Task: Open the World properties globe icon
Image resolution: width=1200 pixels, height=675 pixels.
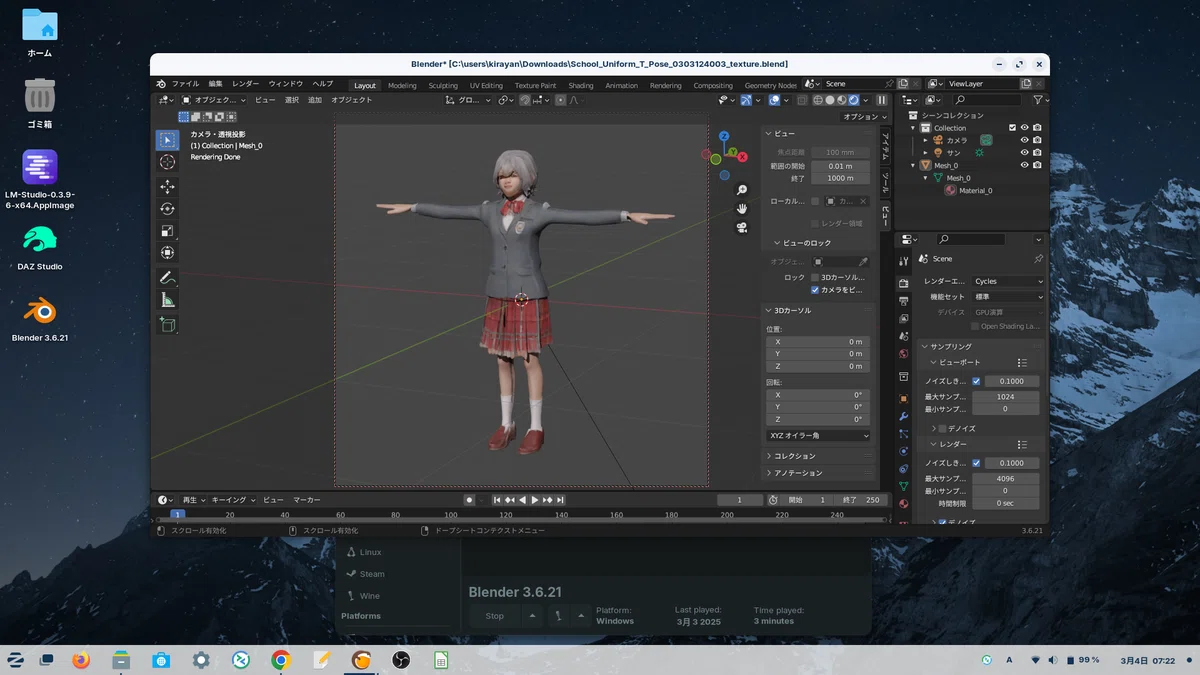Action: [904, 353]
